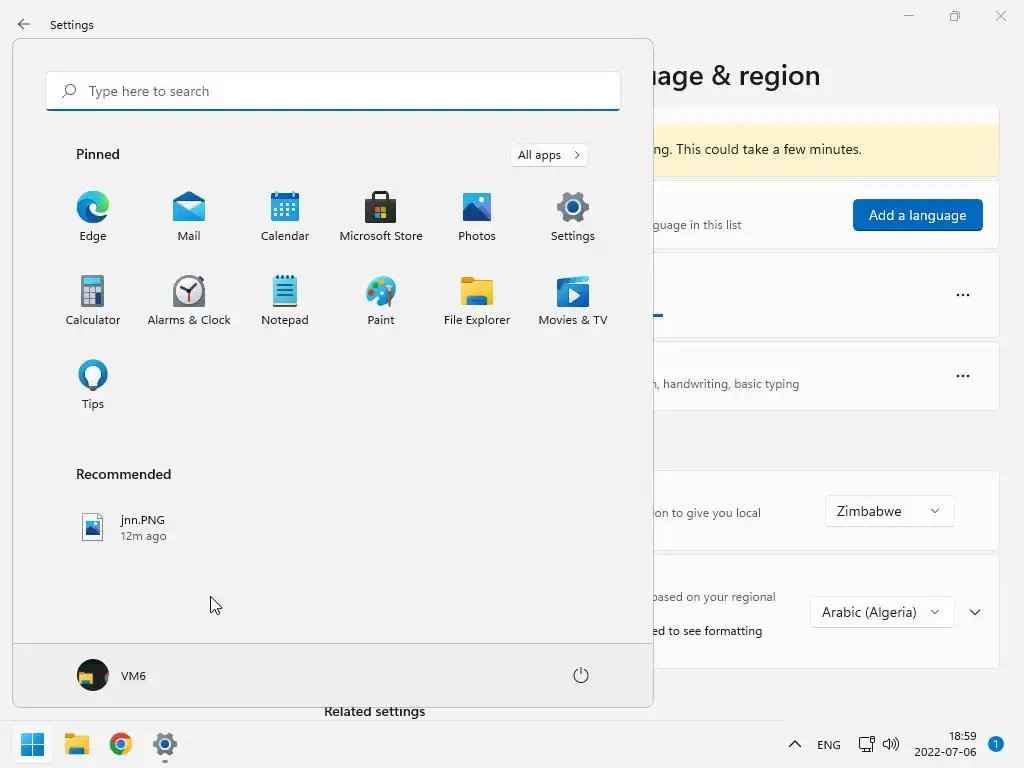1024x768 pixels.
Task: Expand the Regional format section chevron
Action: tap(975, 612)
